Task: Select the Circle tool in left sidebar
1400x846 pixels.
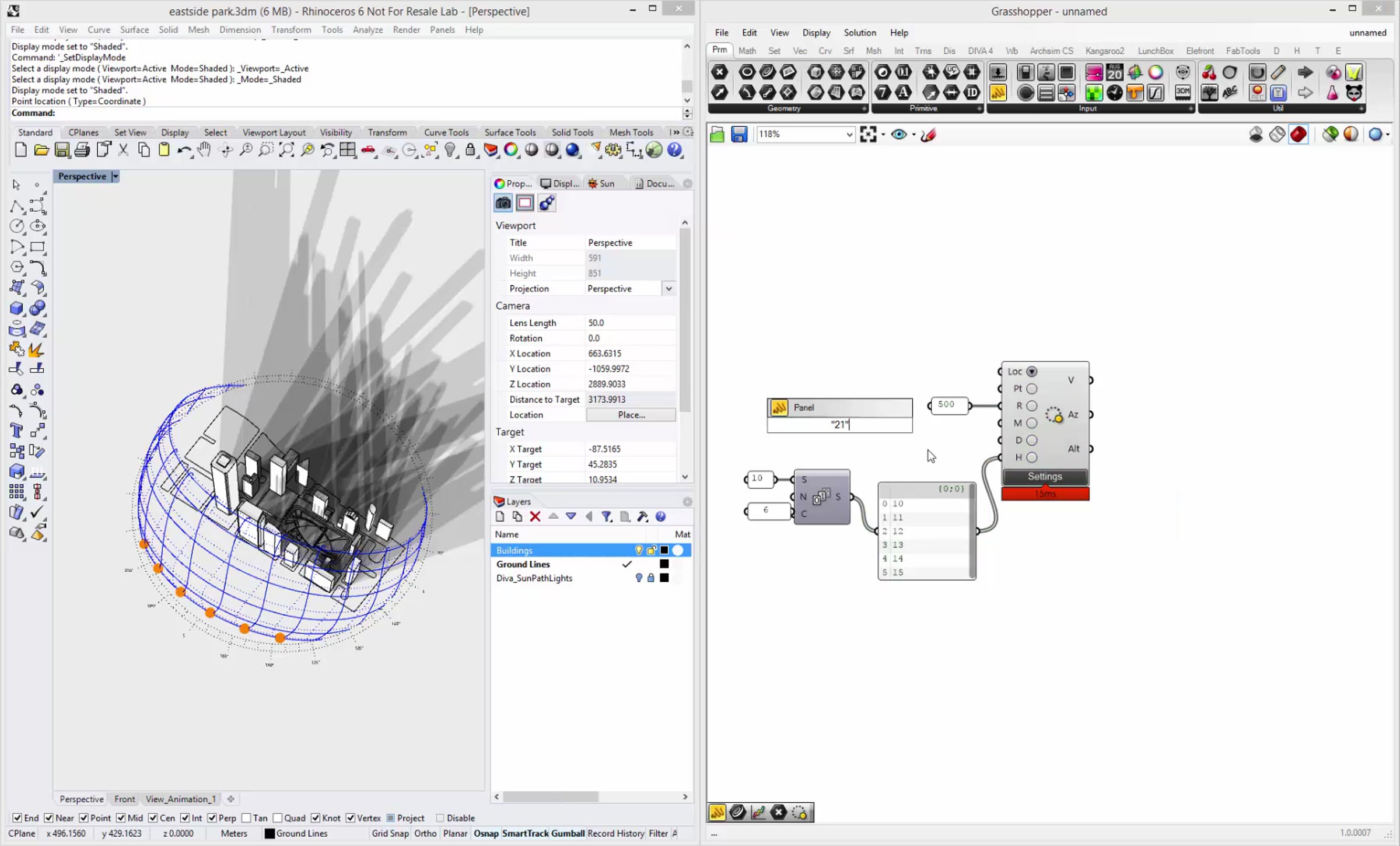Action: pos(17,226)
